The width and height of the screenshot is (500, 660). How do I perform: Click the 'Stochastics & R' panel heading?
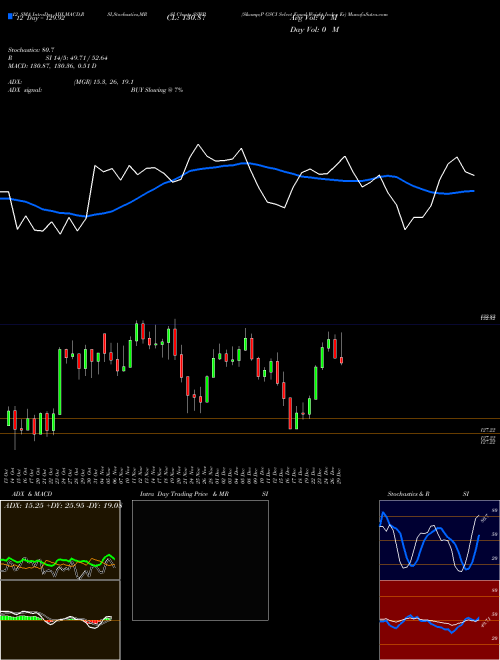[409, 494]
